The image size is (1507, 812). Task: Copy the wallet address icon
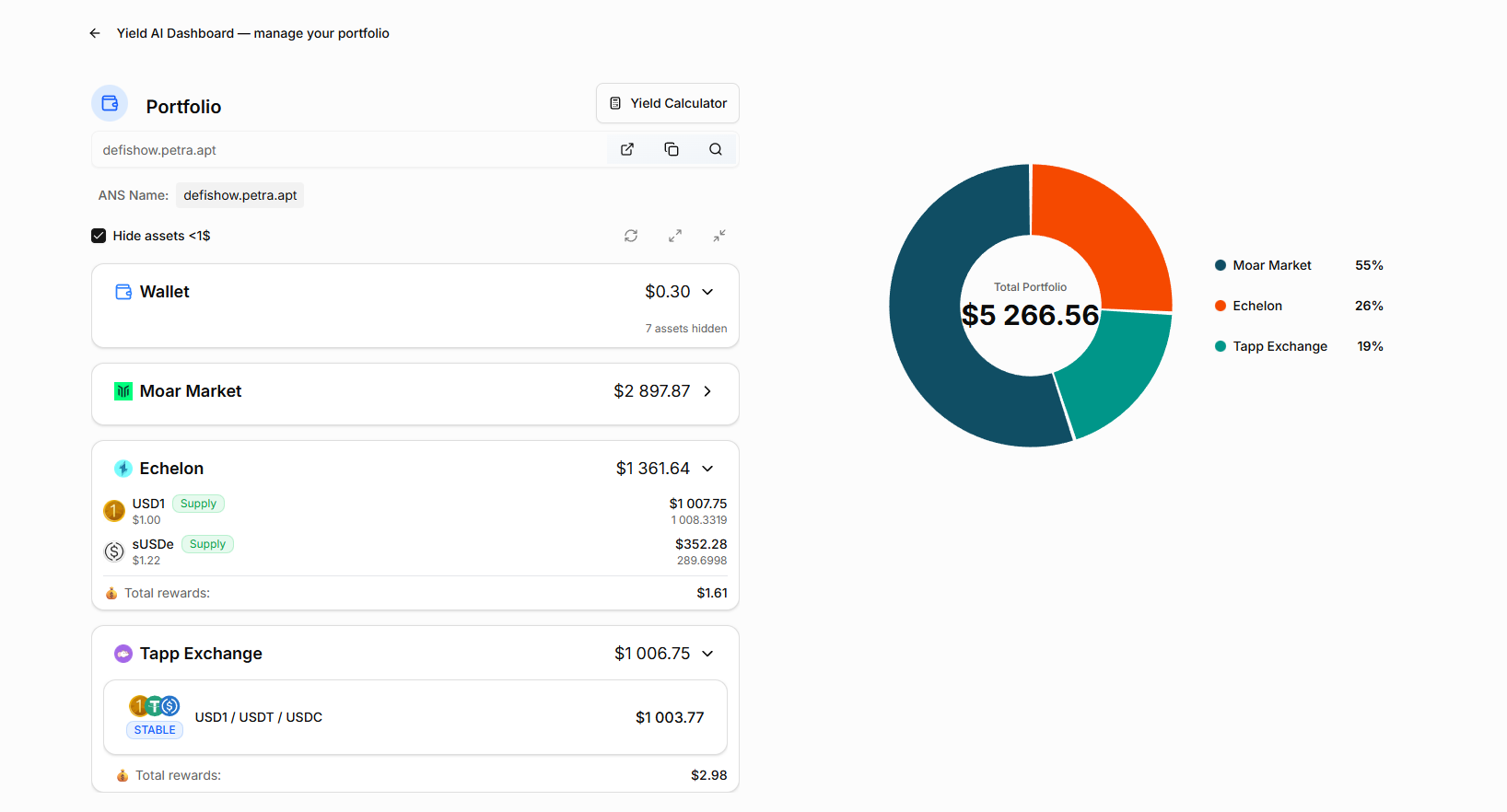[672, 149]
